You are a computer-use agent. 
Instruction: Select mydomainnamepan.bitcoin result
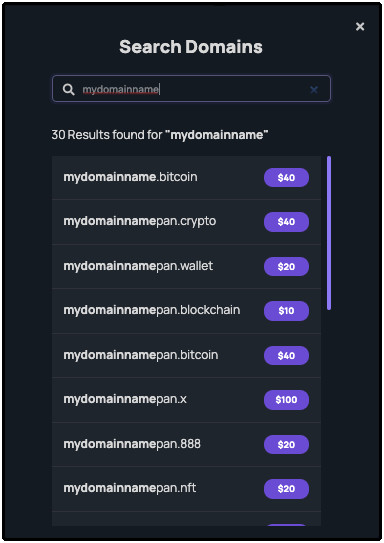(x=186, y=355)
